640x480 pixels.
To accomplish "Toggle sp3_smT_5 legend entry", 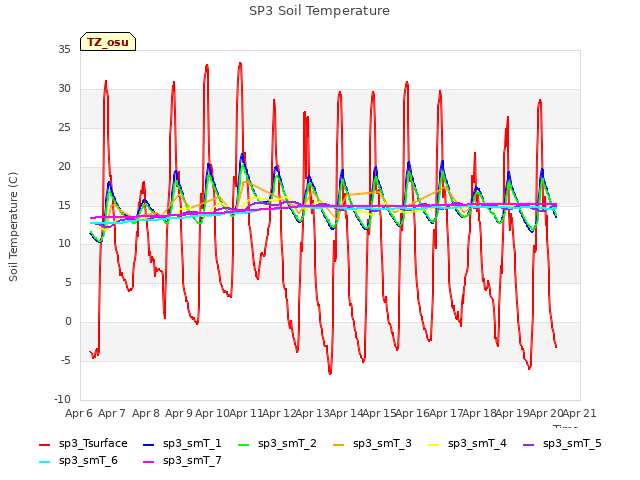I will pos(562,444).
